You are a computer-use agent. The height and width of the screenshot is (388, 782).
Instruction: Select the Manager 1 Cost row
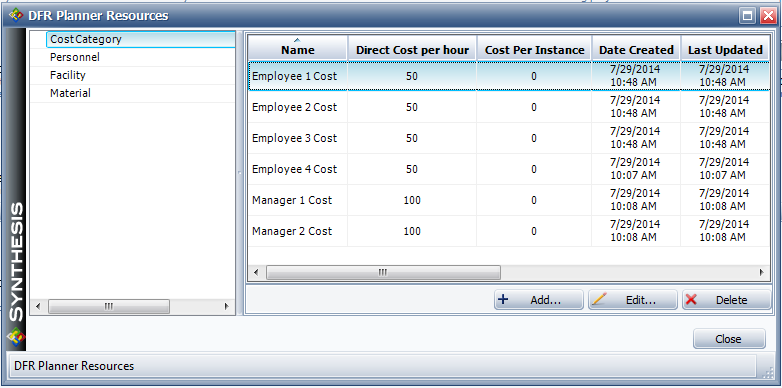click(509, 200)
